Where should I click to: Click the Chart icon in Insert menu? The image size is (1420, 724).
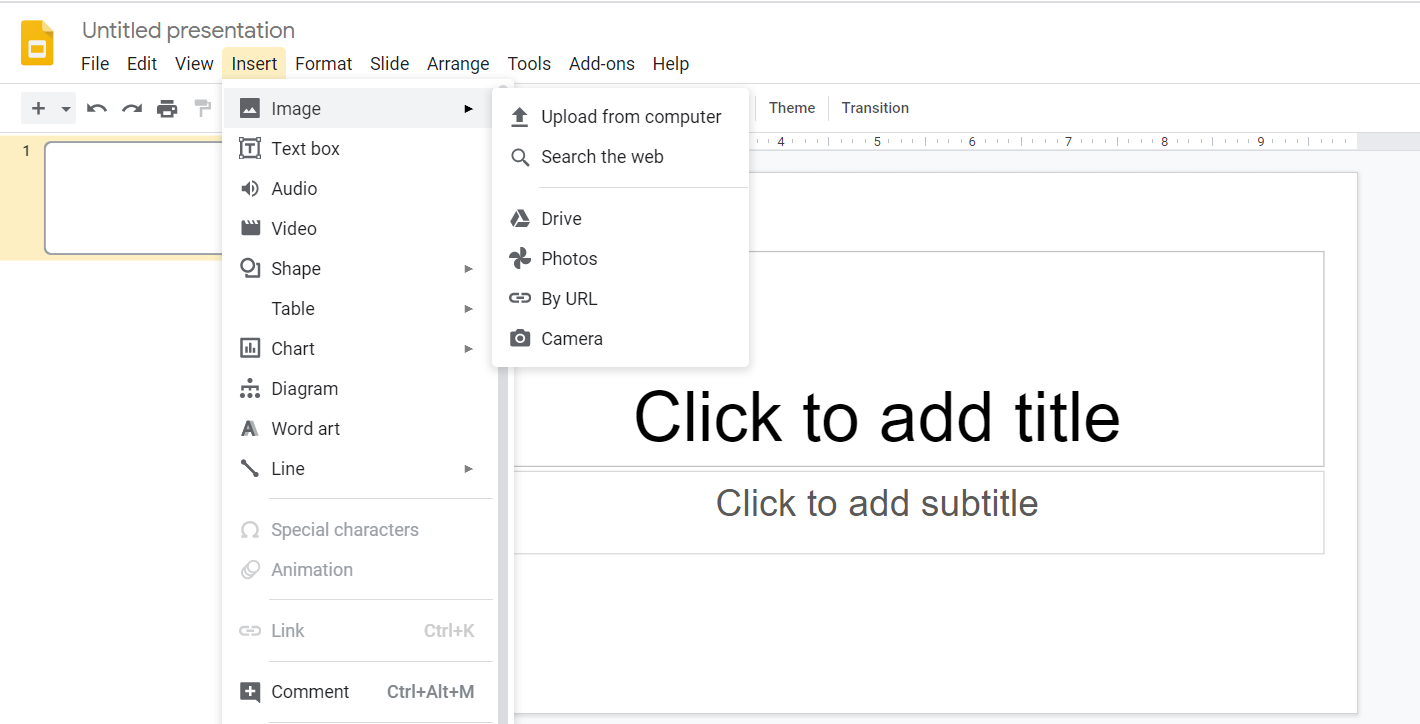(250, 348)
